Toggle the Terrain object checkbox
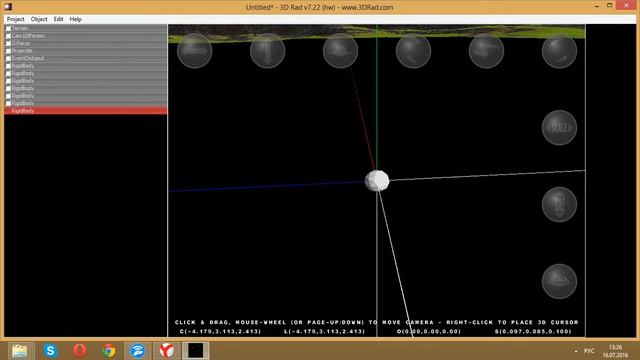Screen dimensions: 640x360 (x=8, y=29)
